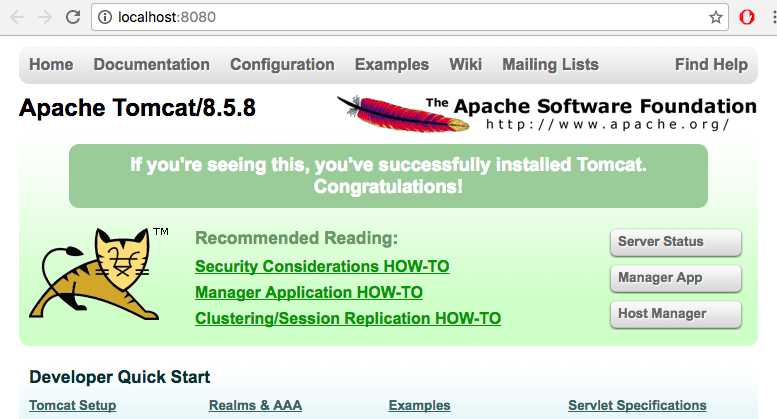
Task: Open Manager Application HOW-TO link
Action: tap(309, 293)
